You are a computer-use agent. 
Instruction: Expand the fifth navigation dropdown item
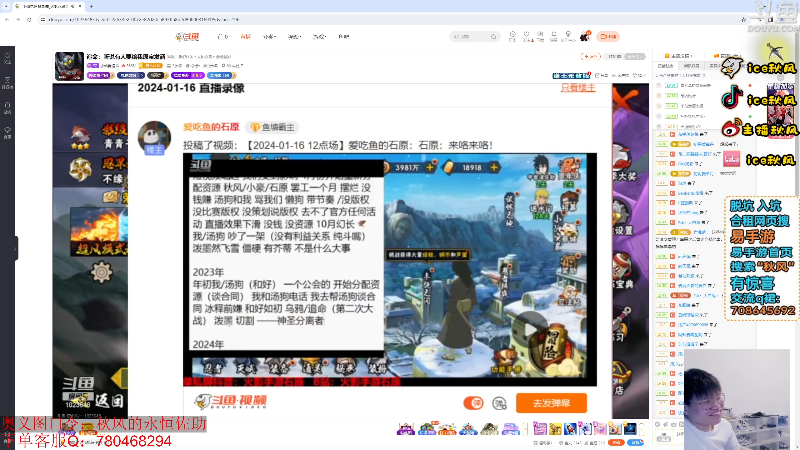tap(319, 37)
